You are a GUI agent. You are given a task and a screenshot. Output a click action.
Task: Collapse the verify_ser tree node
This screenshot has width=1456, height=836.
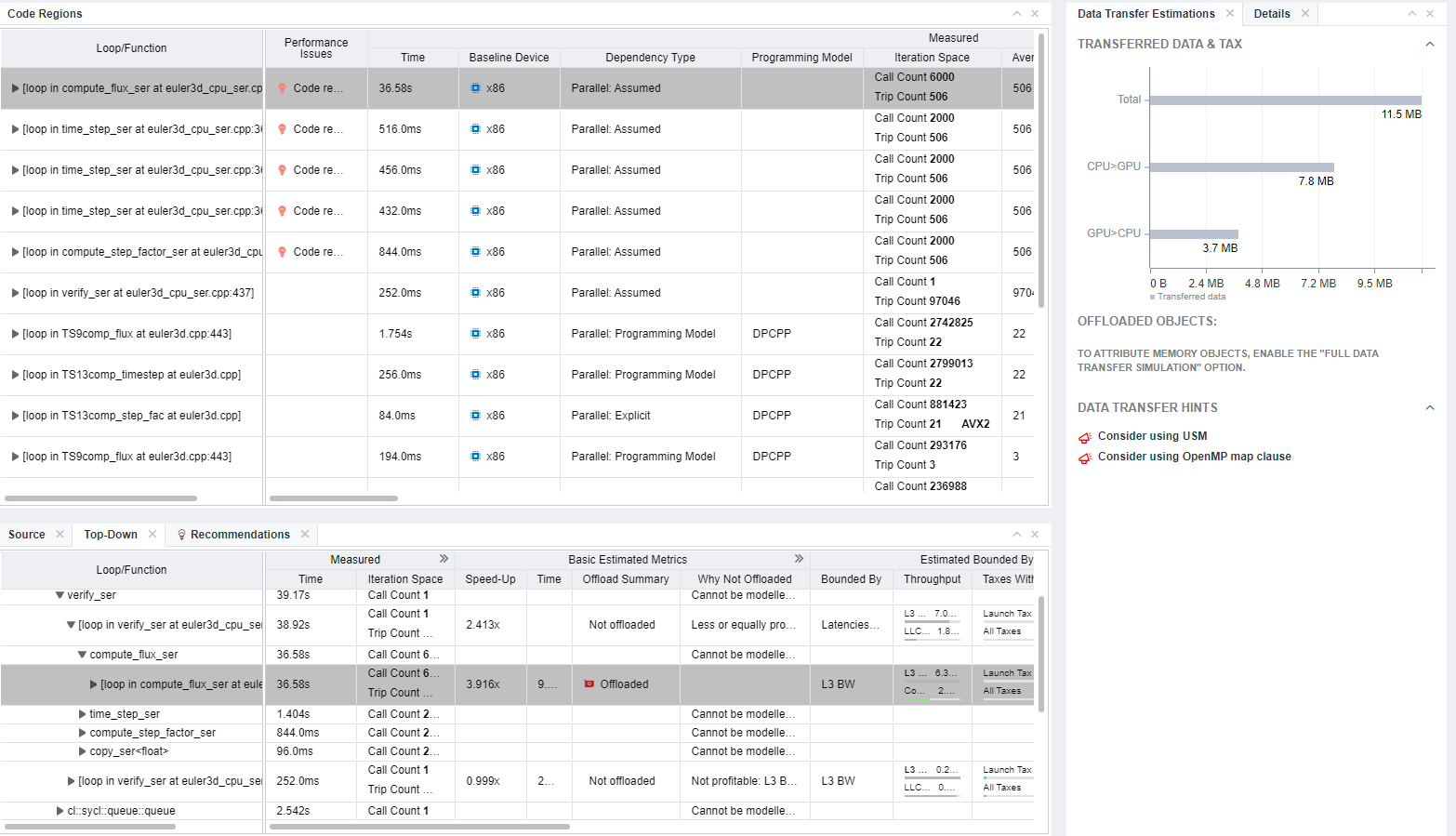pos(60,595)
